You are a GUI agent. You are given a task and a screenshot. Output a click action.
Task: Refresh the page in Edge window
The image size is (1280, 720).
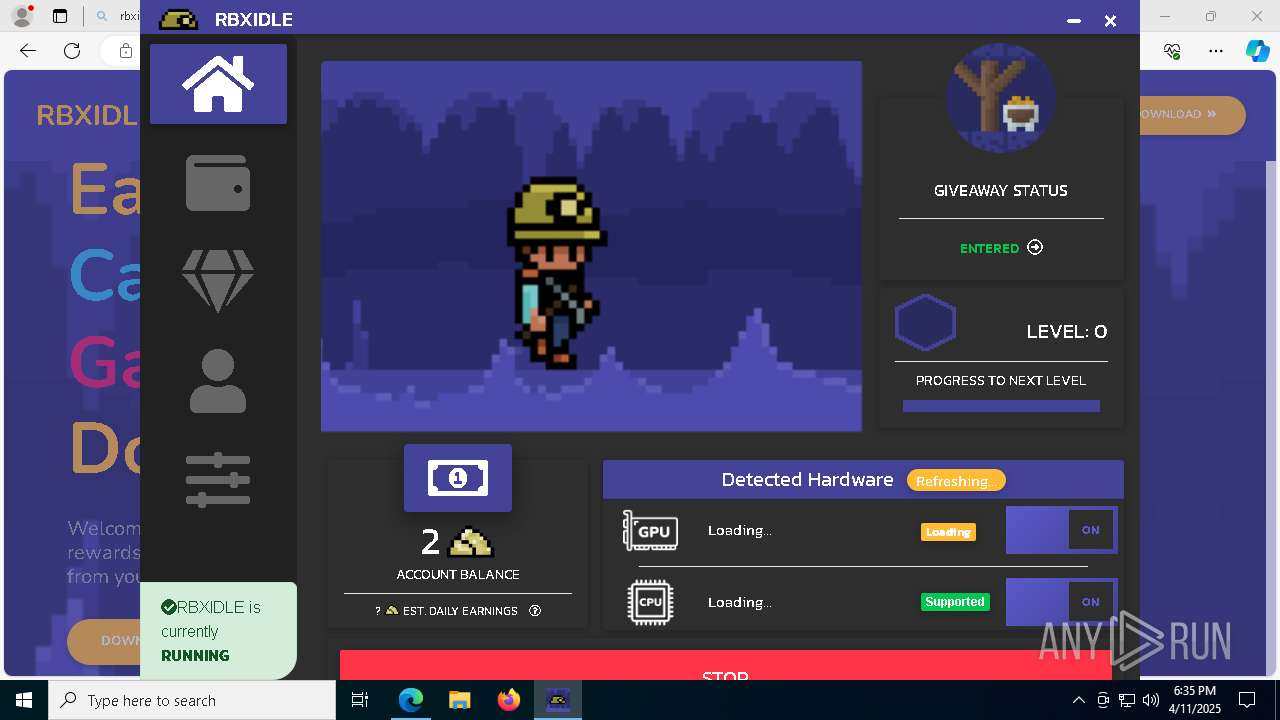point(72,51)
